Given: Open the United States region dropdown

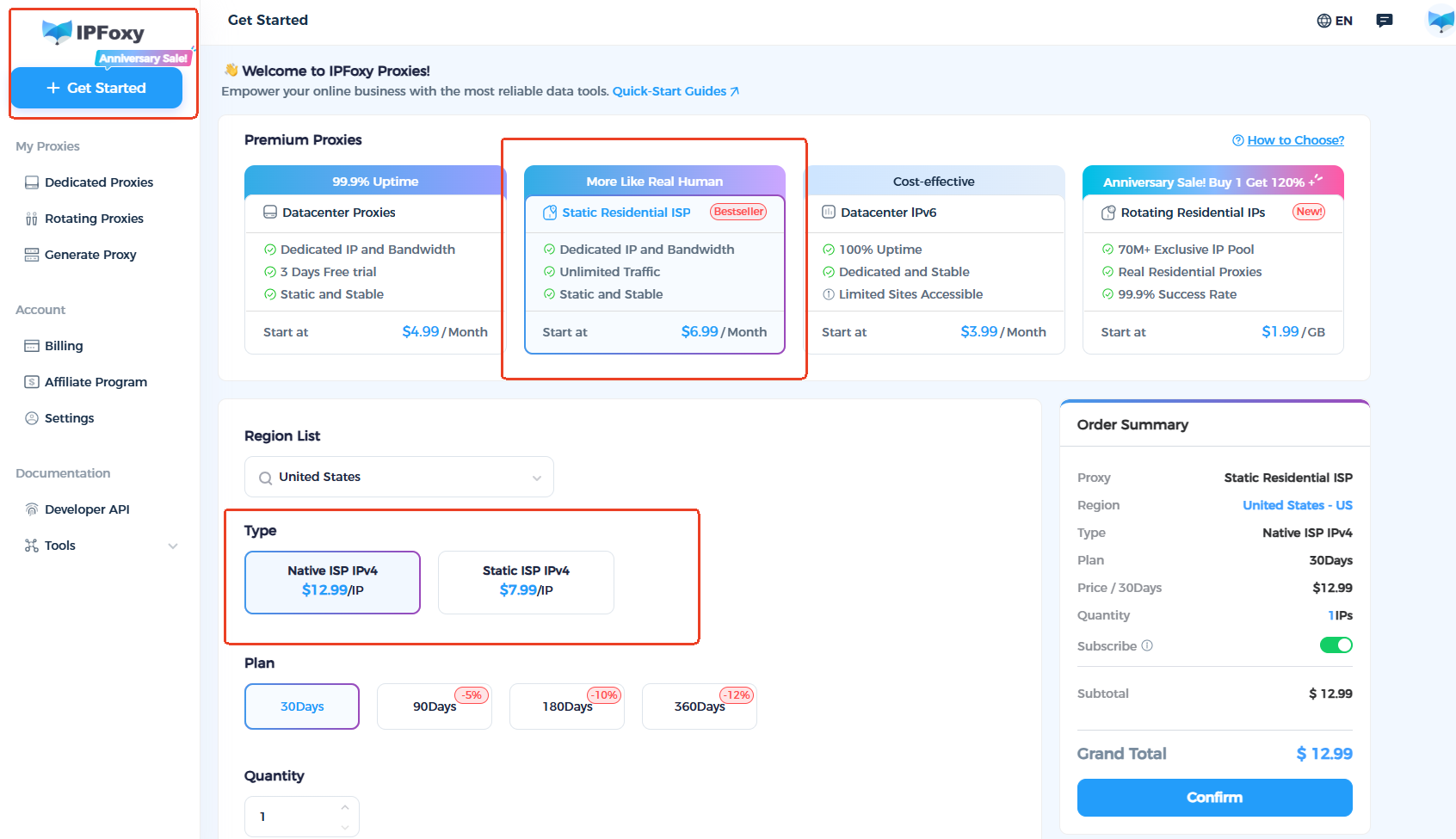Looking at the screenshot, I should pyautogui.click(x=399, y=477).
